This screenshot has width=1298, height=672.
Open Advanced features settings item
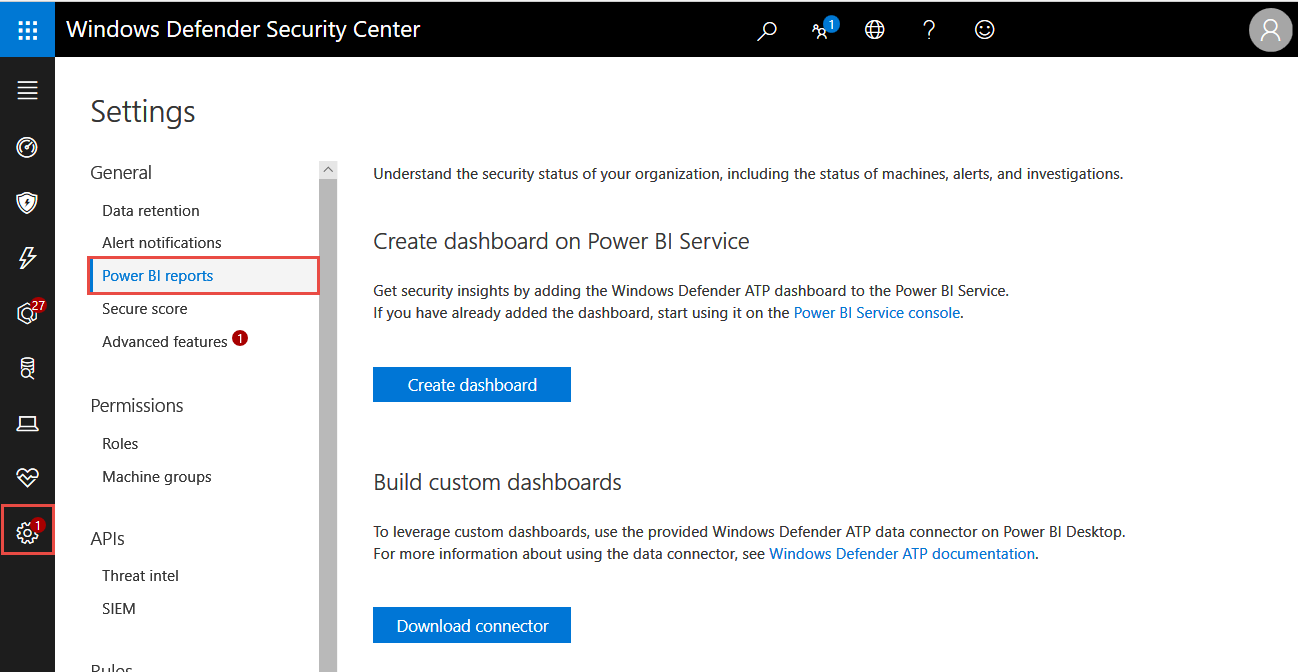[165, 342]
